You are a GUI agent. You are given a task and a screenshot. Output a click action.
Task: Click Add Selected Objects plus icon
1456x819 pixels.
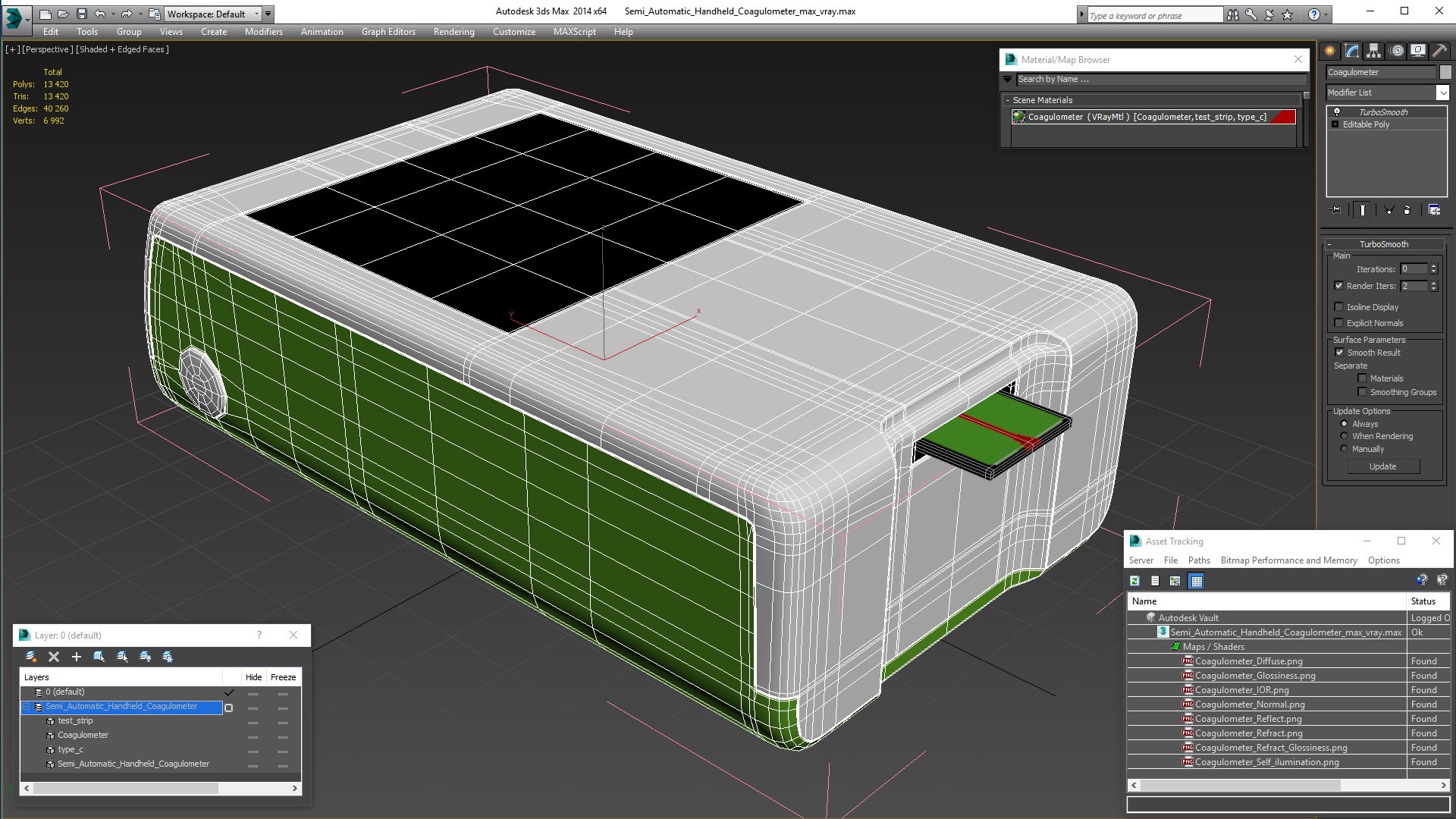click(76, 657)
